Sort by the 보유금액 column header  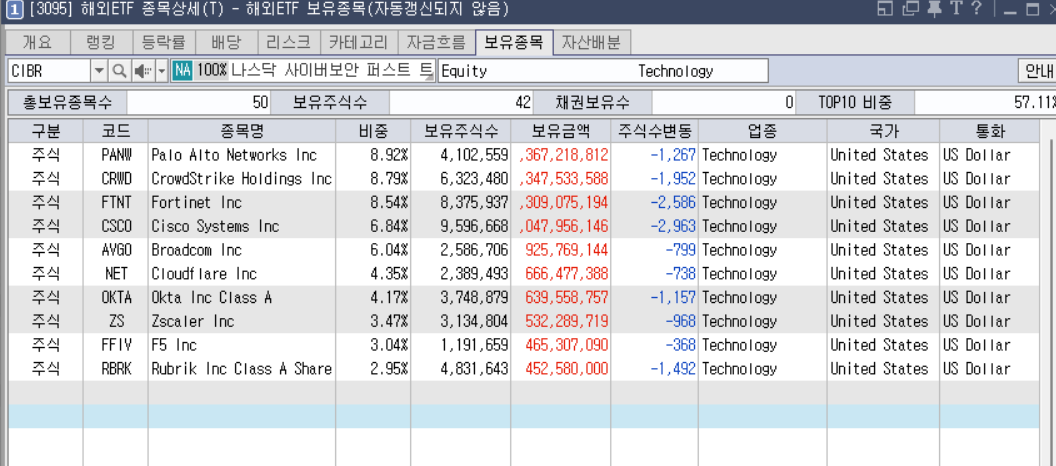coord(560,131)
